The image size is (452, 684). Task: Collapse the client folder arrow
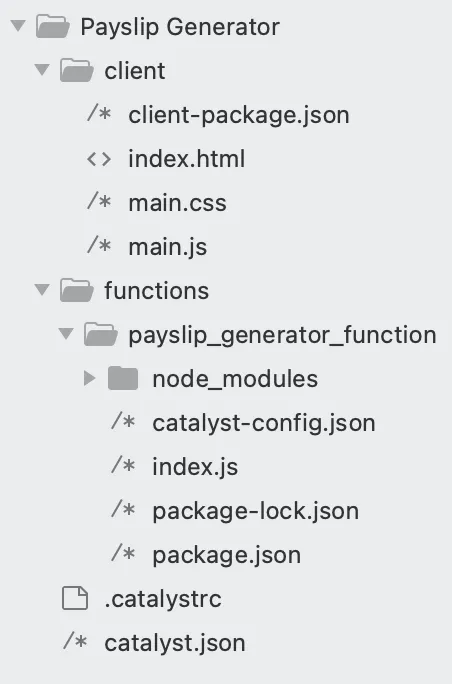coord(42,70)
